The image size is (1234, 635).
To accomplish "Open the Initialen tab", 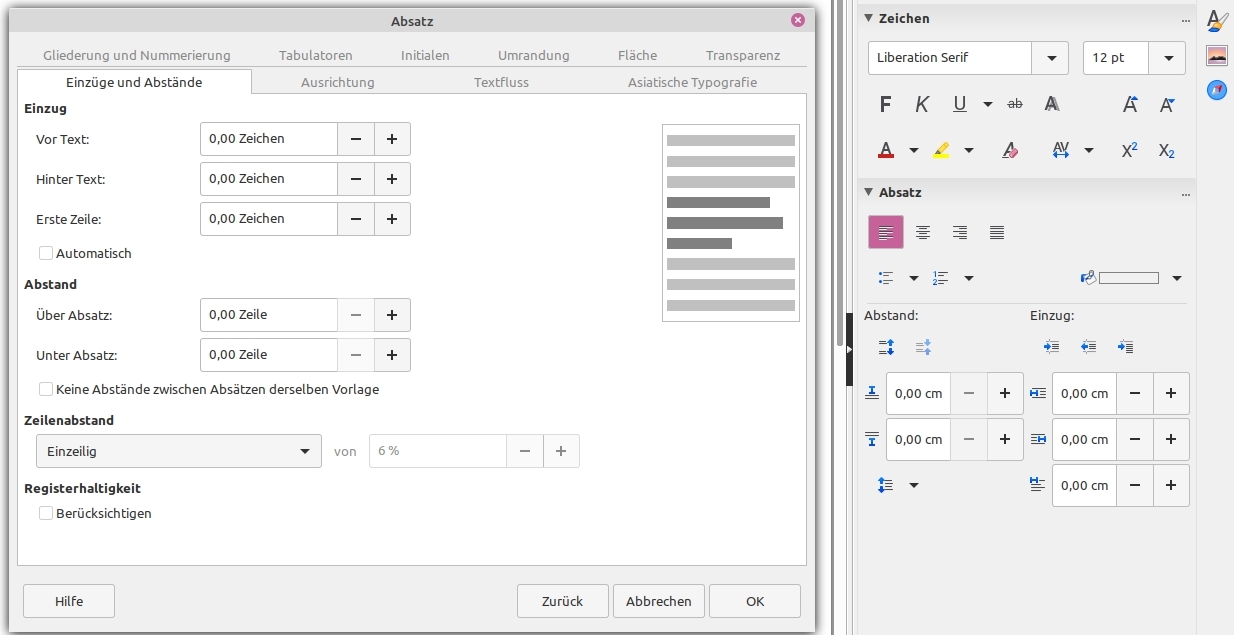I will pos(425,55).
